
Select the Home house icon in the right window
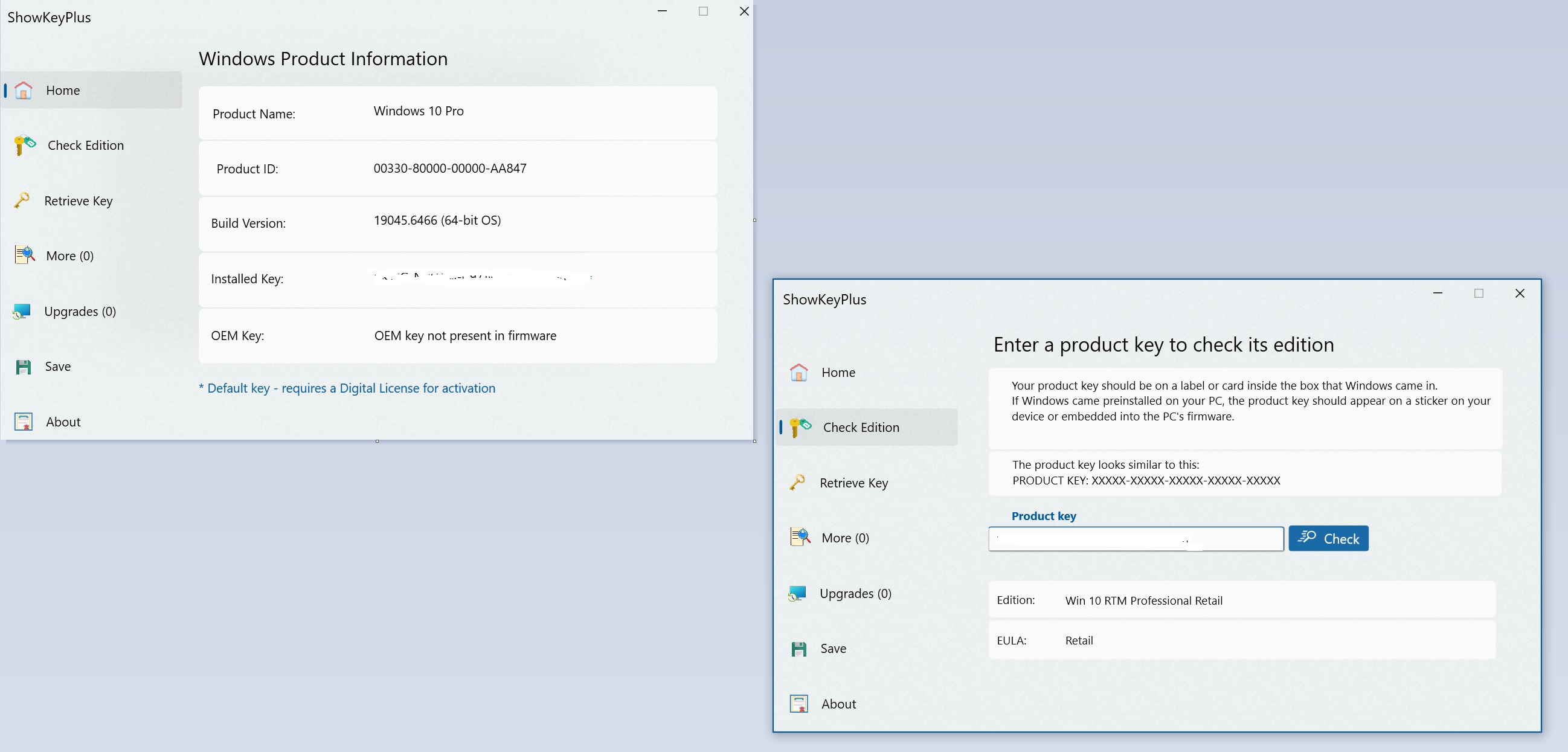[x=798, y=372]
